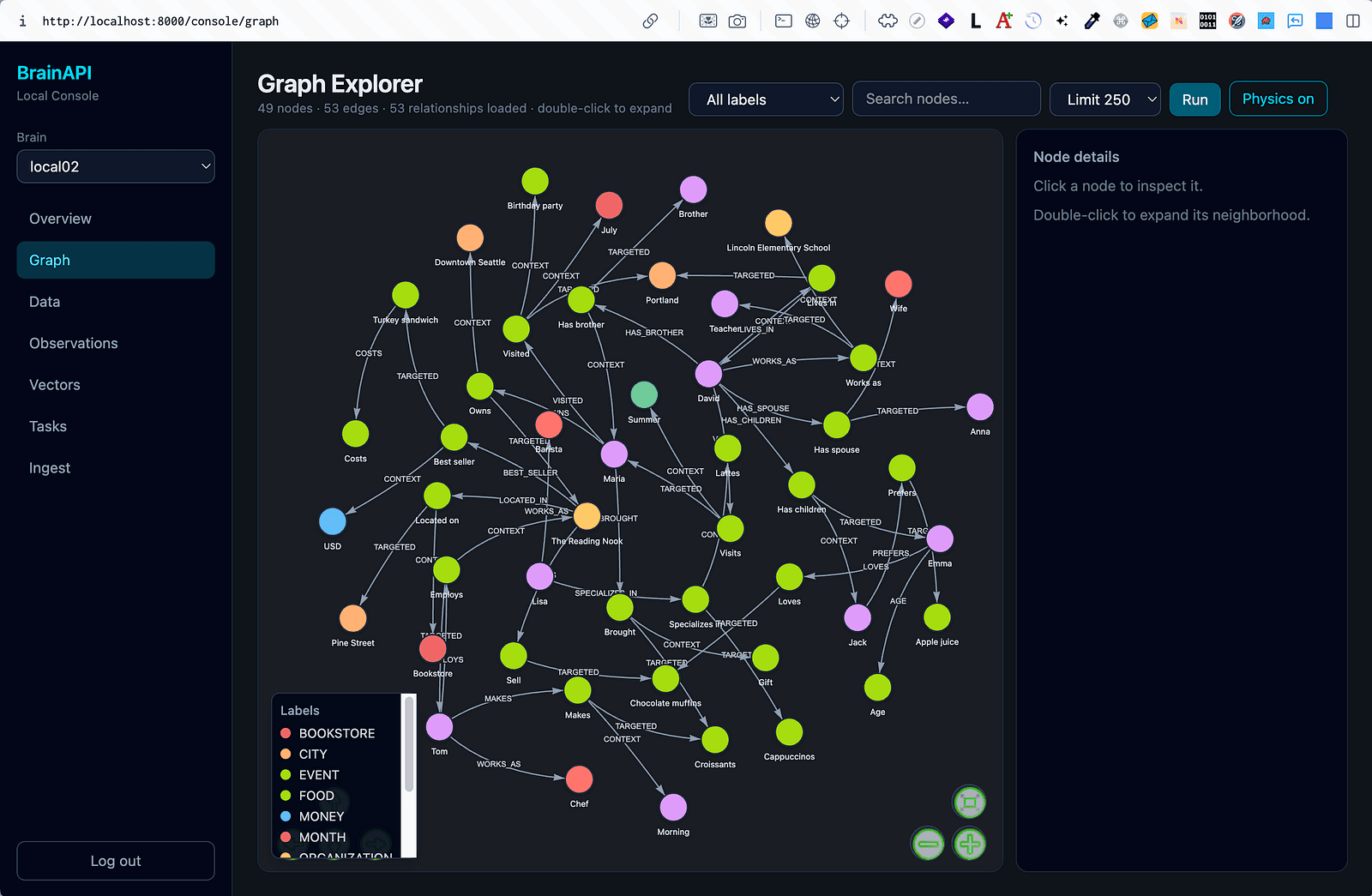Open the All labels dropdown
Image resolution: width=1372 pixels, height=896 pixels.
[x=767, y=99]
